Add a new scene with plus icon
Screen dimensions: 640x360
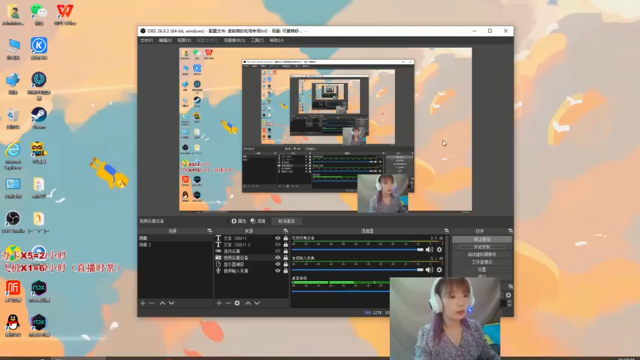point(143,303)
